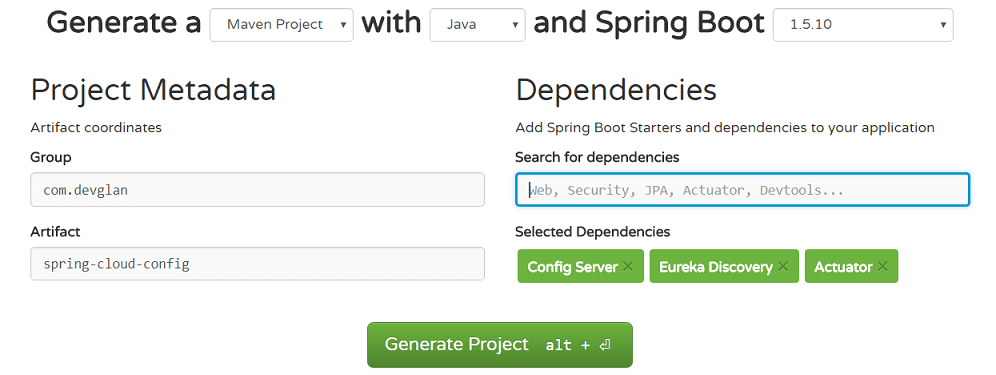Focus the Search for dependencies box
The height and width of the screenshot is (375, 996).
tap(742, 189)
